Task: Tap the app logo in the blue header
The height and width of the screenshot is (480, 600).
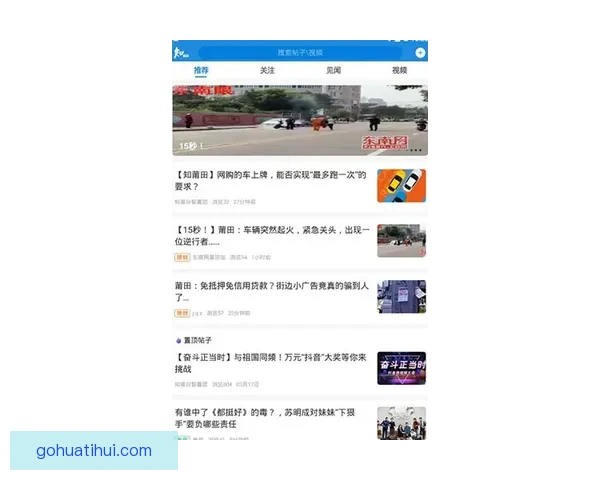Action: [x=181, y=53]
